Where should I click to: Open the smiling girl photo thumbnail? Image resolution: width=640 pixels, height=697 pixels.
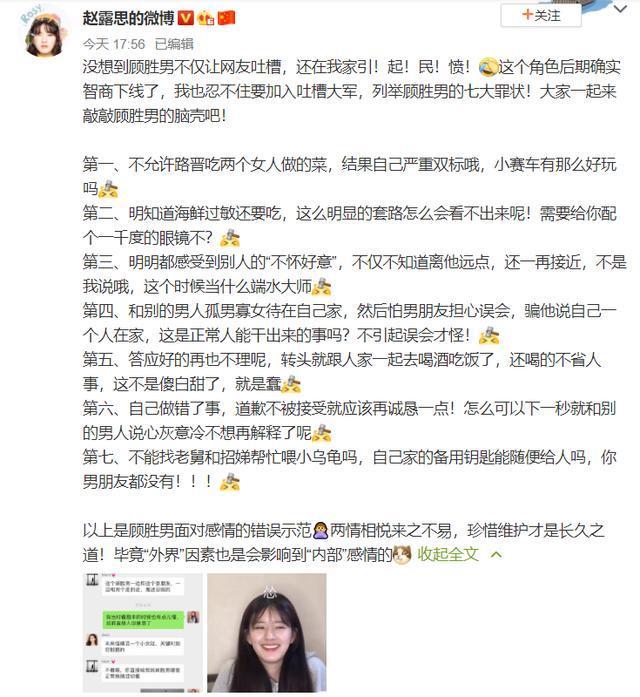[267, 633]
